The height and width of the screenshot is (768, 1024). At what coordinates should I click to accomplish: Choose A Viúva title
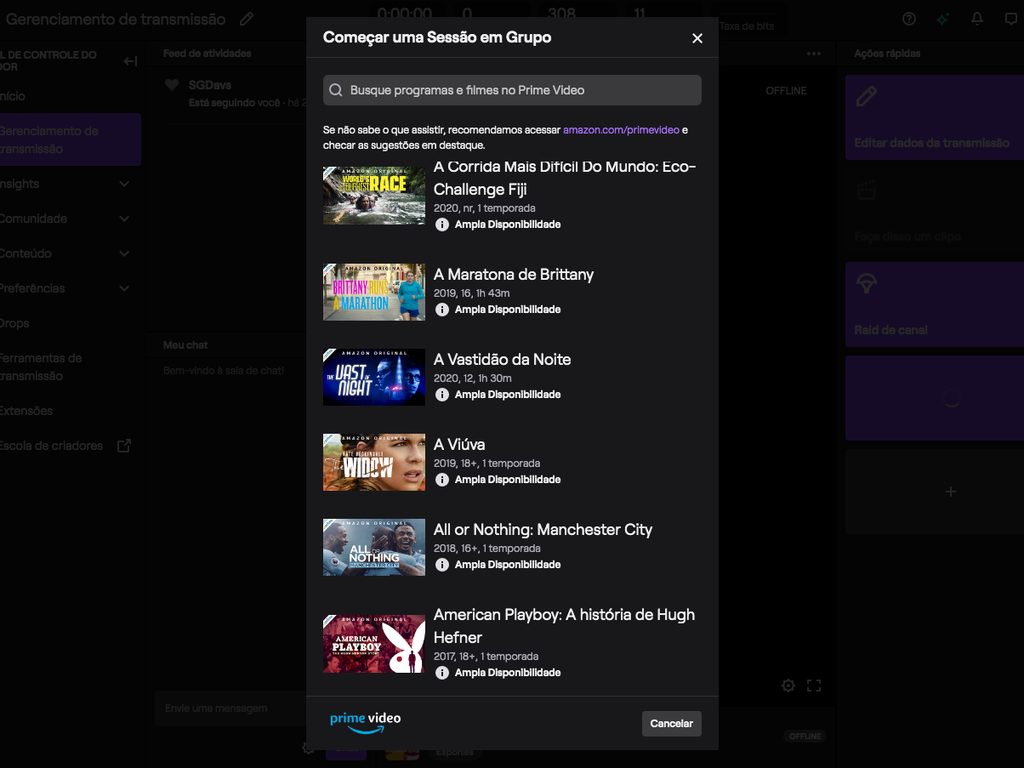point(459,445)
